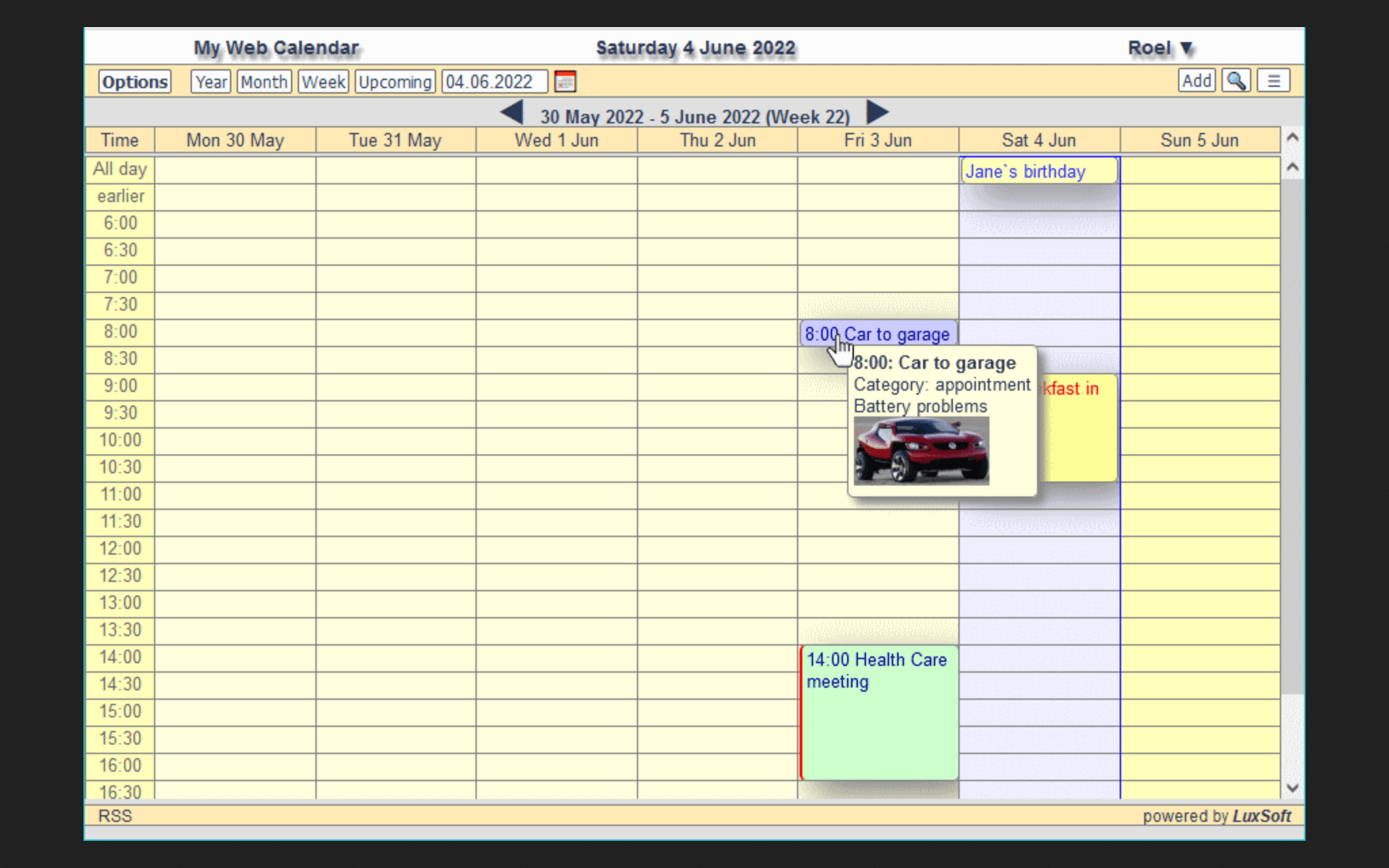Click the date field 04.06.2022
Screen dimensions: 1389x868
[x=494, y=82]
